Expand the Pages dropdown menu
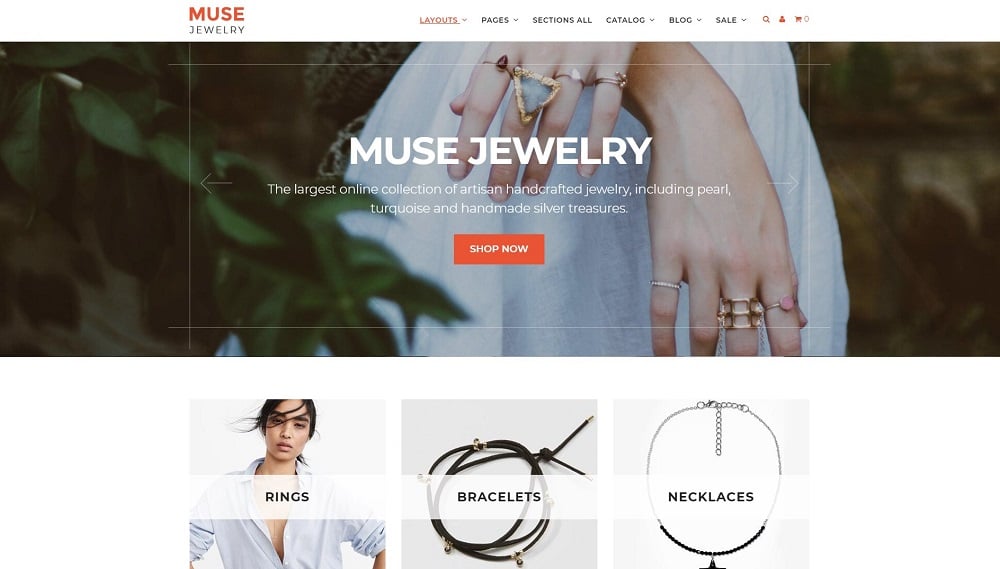The height and width of the screenshot is (569, 1000). click(x=500, y=20)
